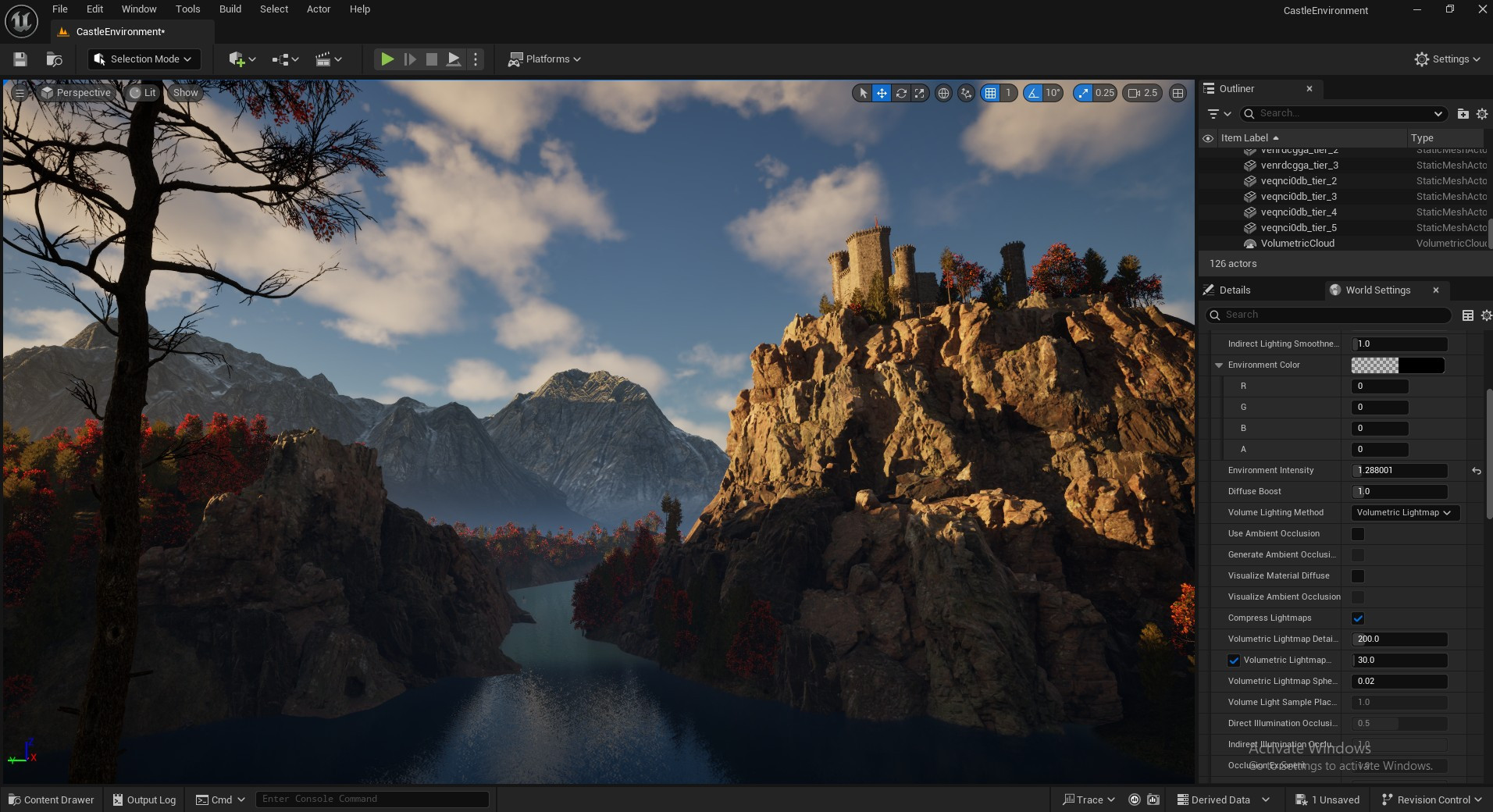Open the Blueprints dropdown icon
Image resolution: width=1493 pixels, height=812 pixels.
285,59
